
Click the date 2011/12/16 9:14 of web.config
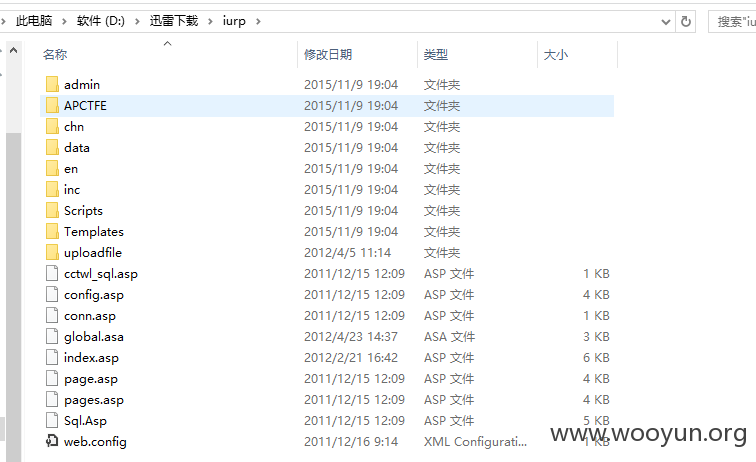tap(351, 441)
